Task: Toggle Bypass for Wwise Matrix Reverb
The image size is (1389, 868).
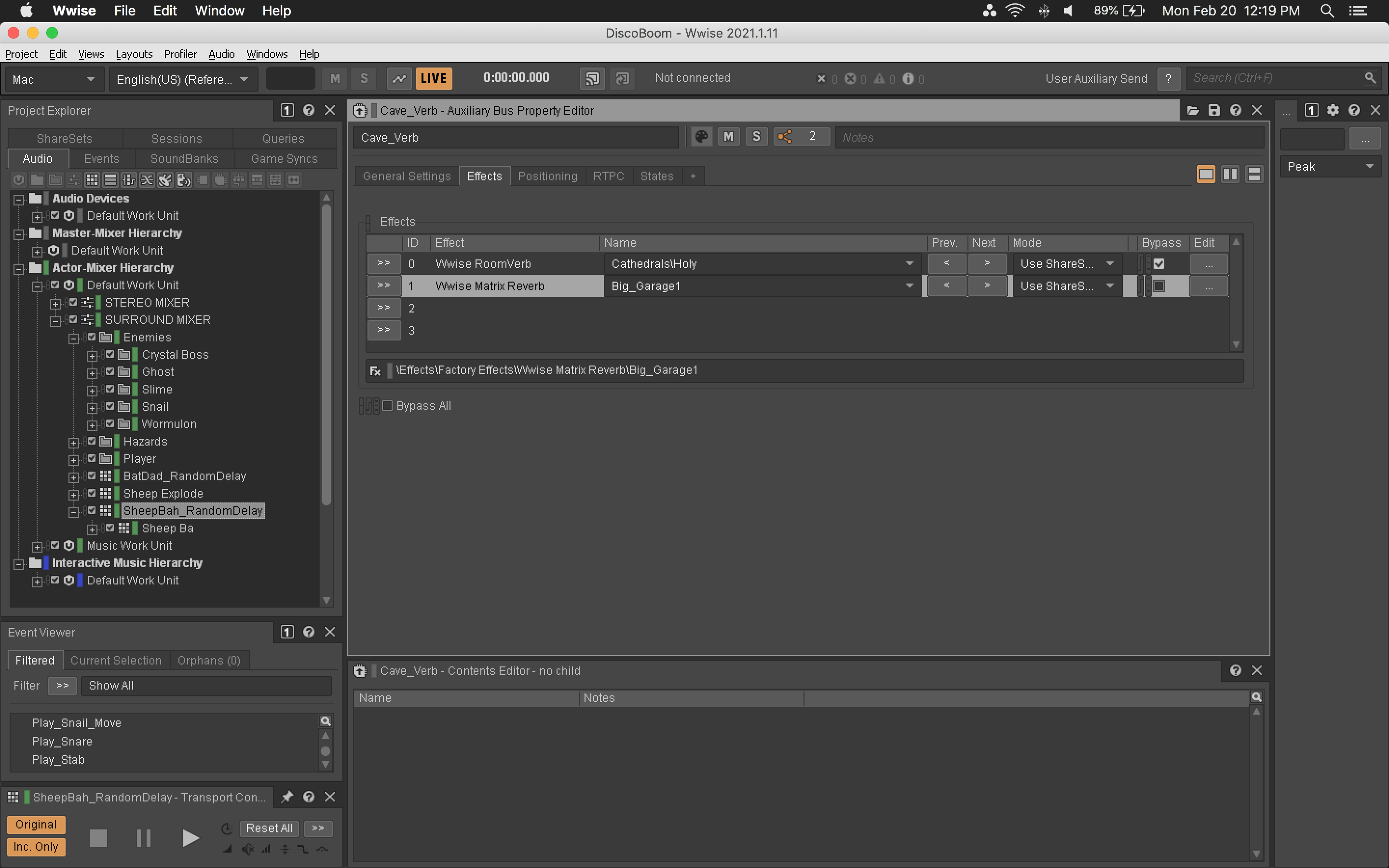Action: pos(1159,286)
